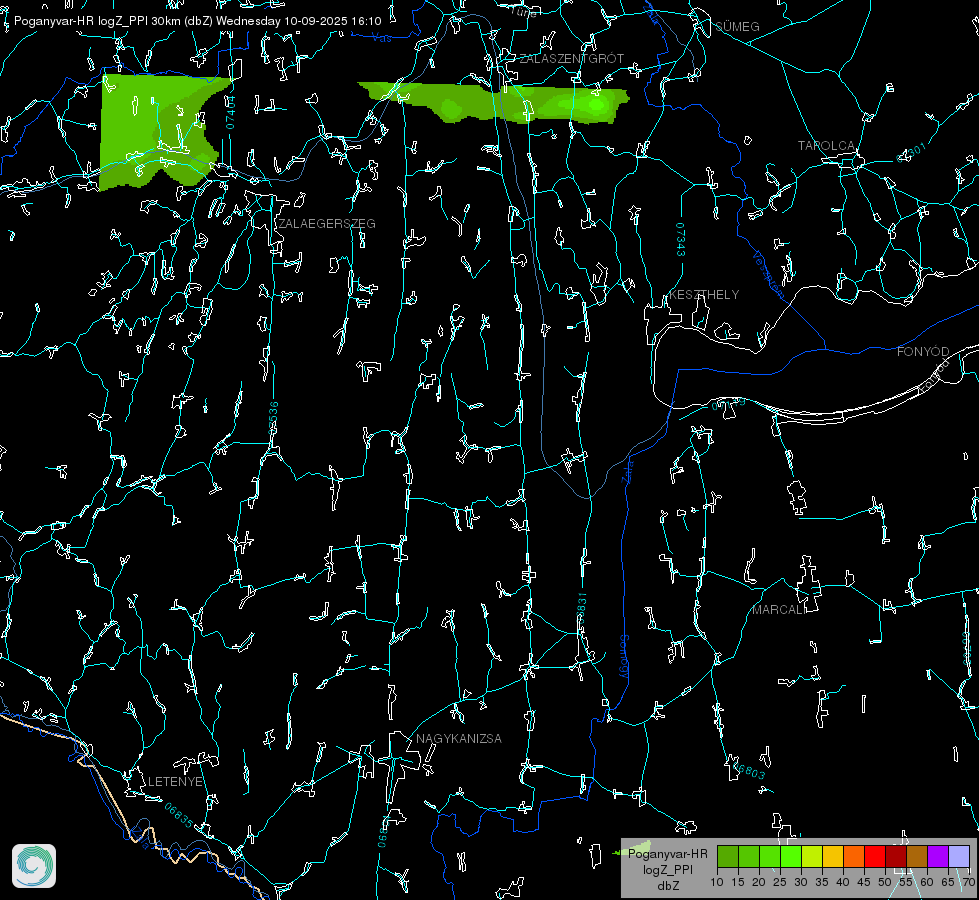Image resolution: width=979 pixels, height=900 pixels.
Task: Click the NAGYKANIZSA city label
Action: pyautogui.click(x=459, y=738)
